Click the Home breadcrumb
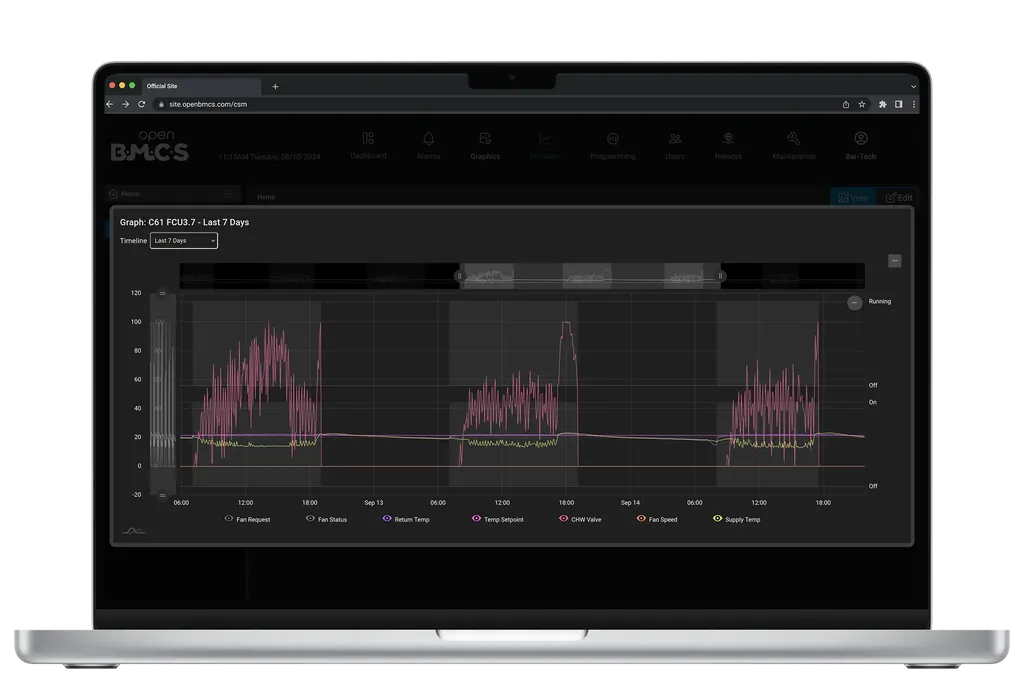Image resolution: width=1024 pixels, height=675 pixels. (266, 197)
